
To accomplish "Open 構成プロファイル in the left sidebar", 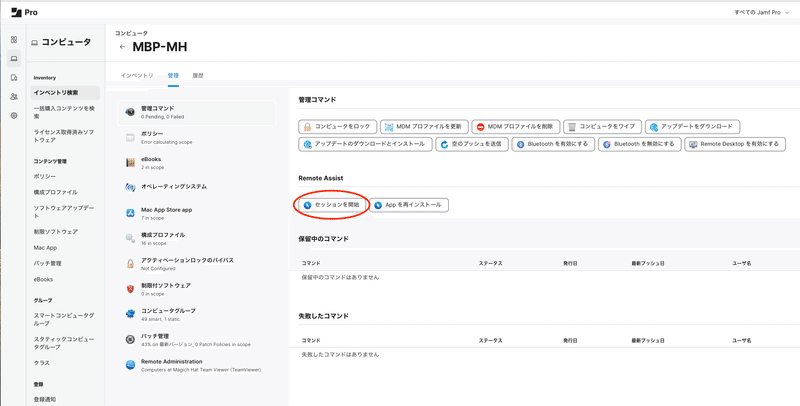I will 56,192.
